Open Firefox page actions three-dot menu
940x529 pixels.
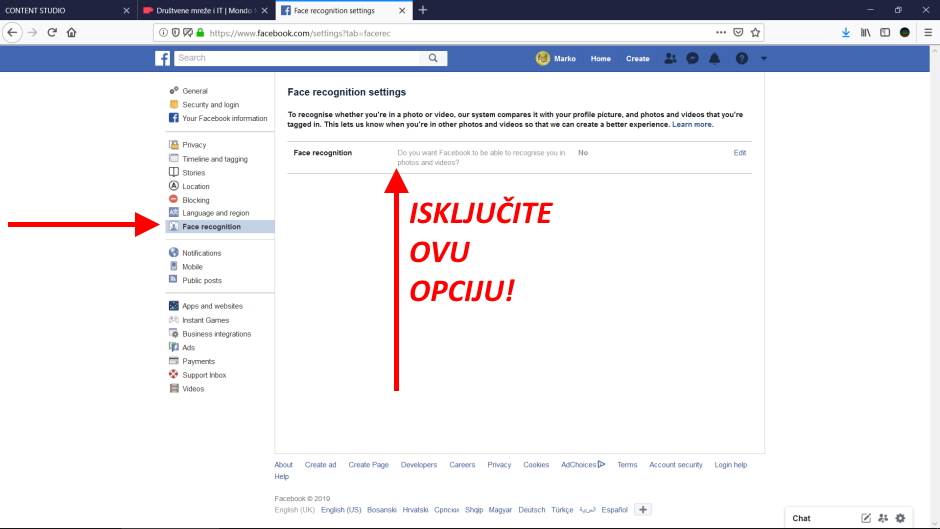[x=721, y=32]
